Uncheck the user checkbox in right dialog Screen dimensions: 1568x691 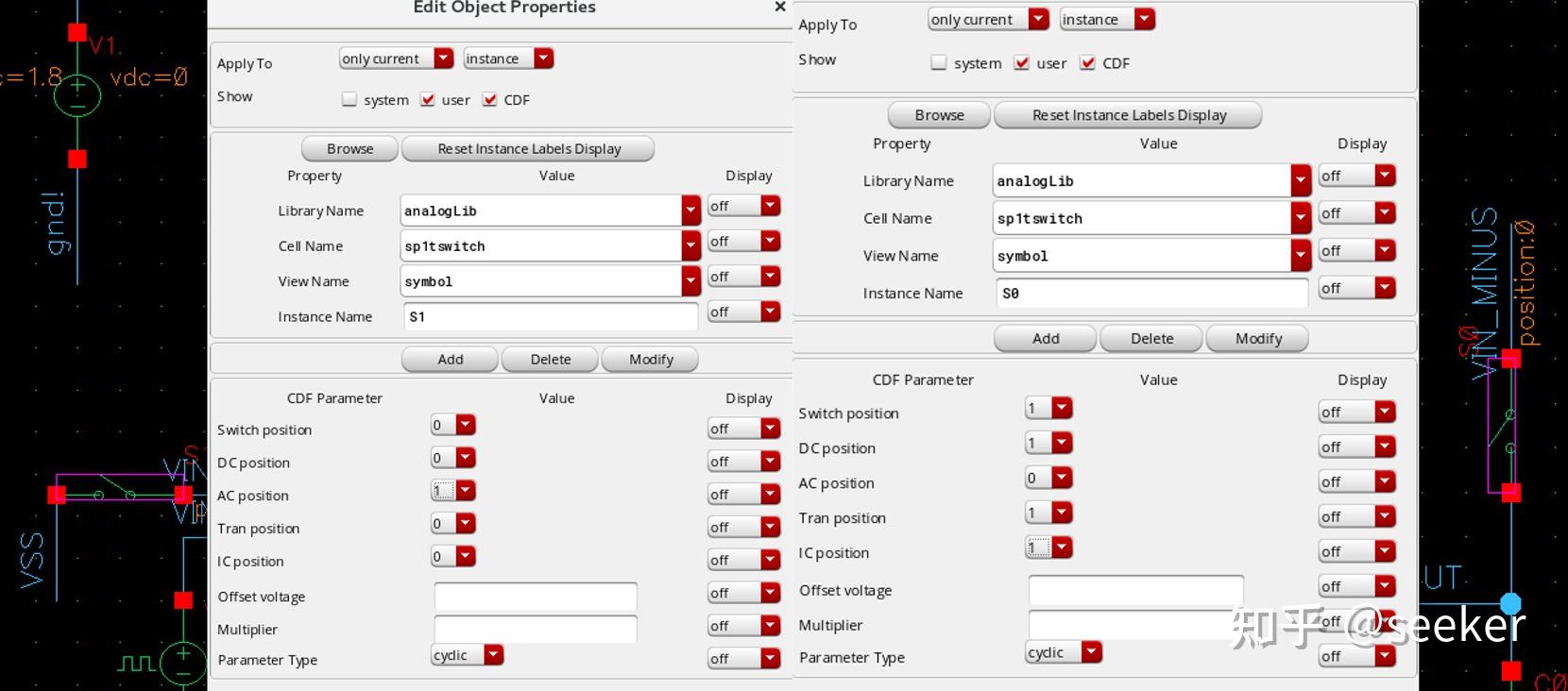tap(1021, 63)
